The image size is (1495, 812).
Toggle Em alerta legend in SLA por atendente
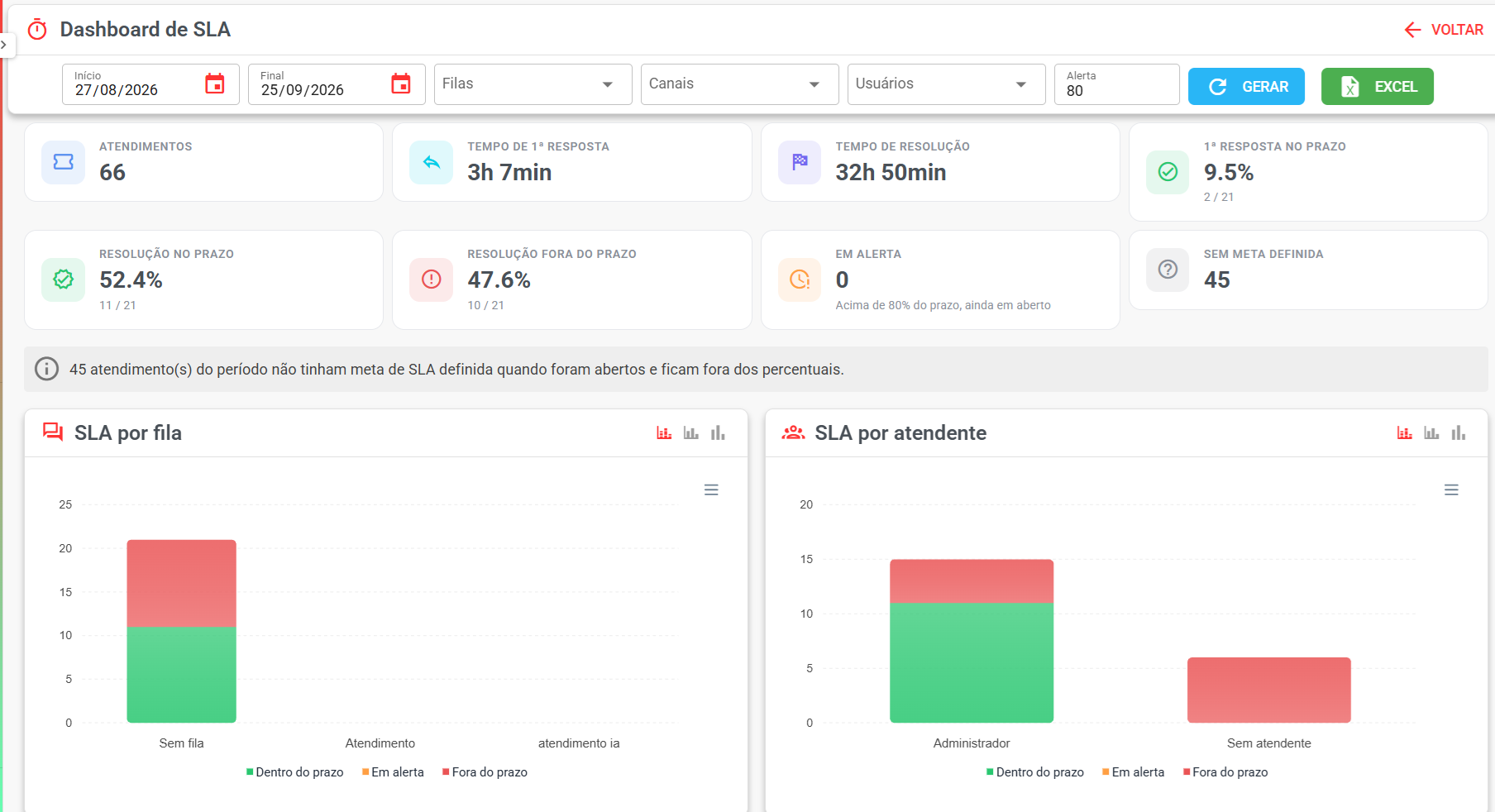tap(1134, 772)
